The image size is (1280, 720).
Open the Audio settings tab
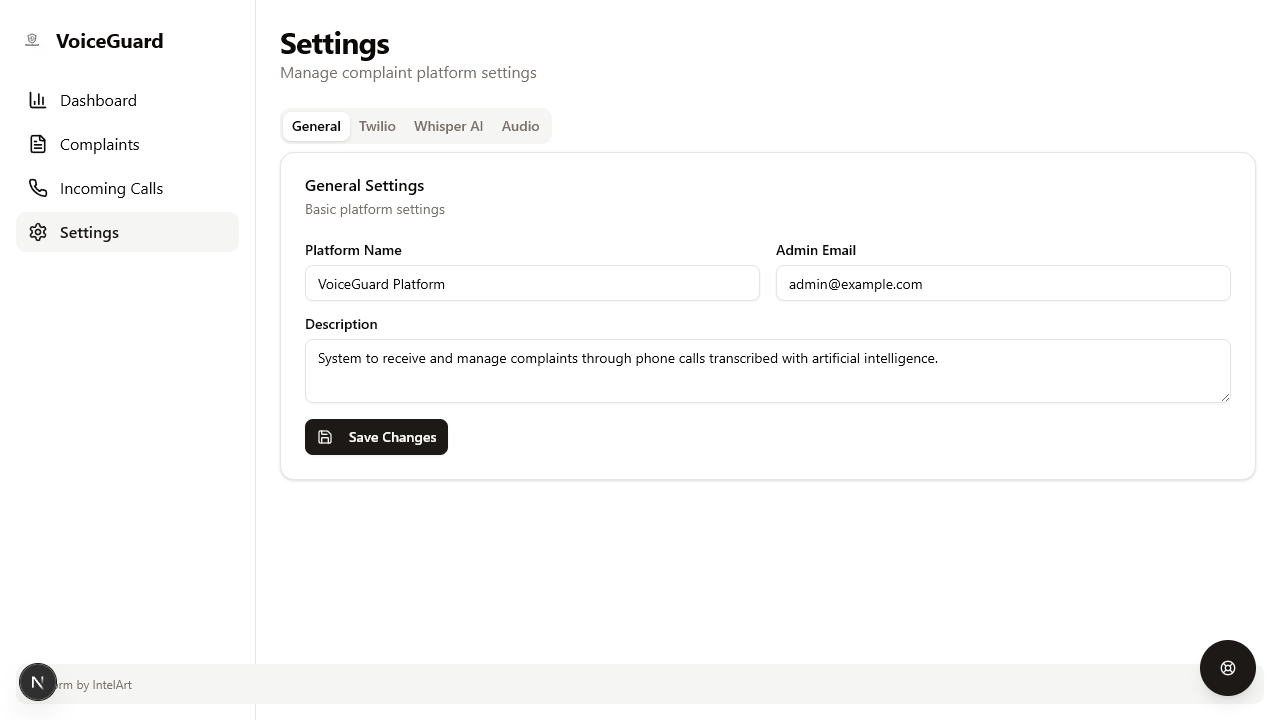click(520, 126)
